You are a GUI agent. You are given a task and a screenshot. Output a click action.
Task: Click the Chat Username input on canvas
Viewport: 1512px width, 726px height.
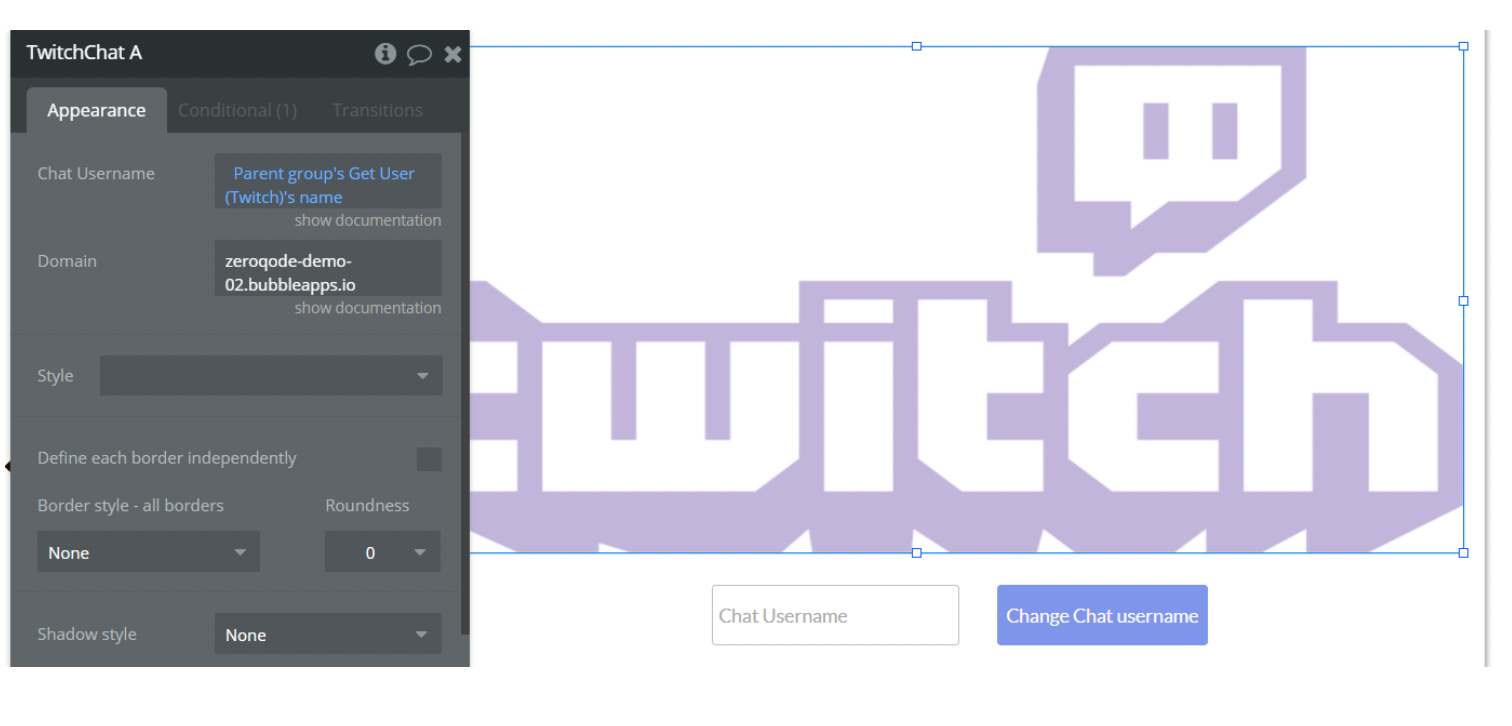coord(835,615)
